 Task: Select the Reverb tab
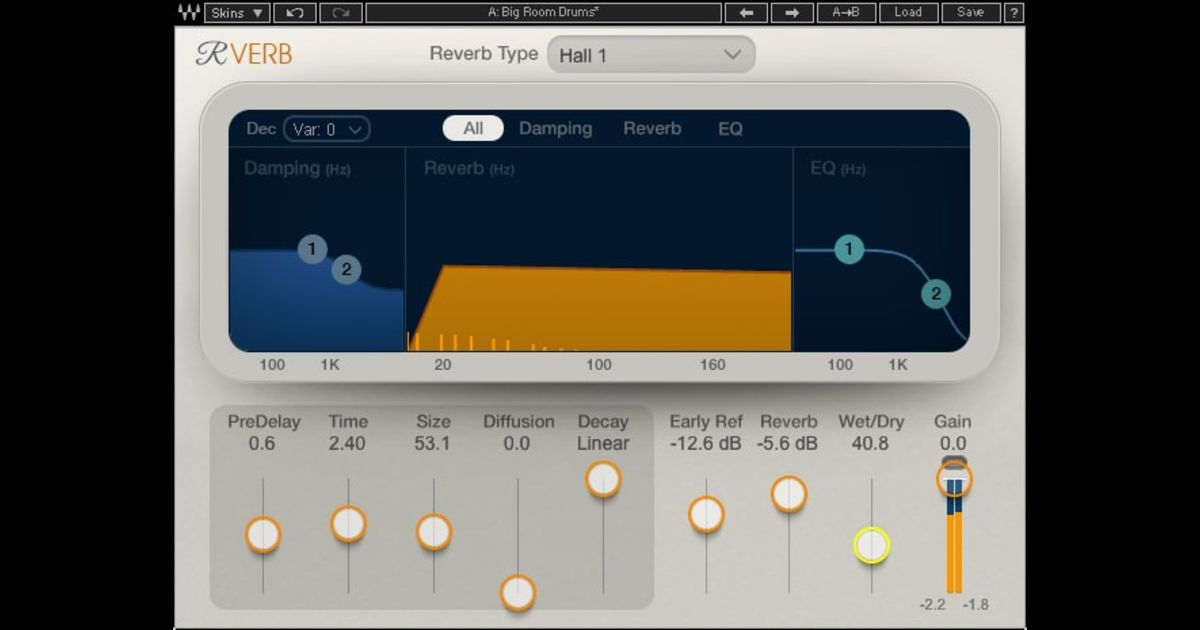pyautogui.click(x=651, y=128)
